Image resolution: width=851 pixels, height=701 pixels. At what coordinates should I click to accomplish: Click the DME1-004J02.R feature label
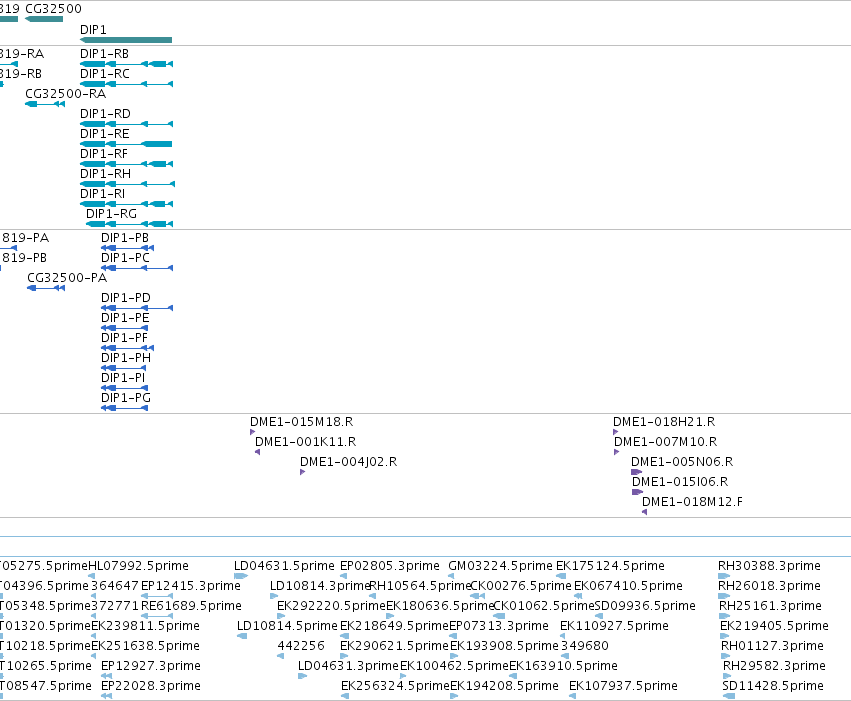point(348,462)
